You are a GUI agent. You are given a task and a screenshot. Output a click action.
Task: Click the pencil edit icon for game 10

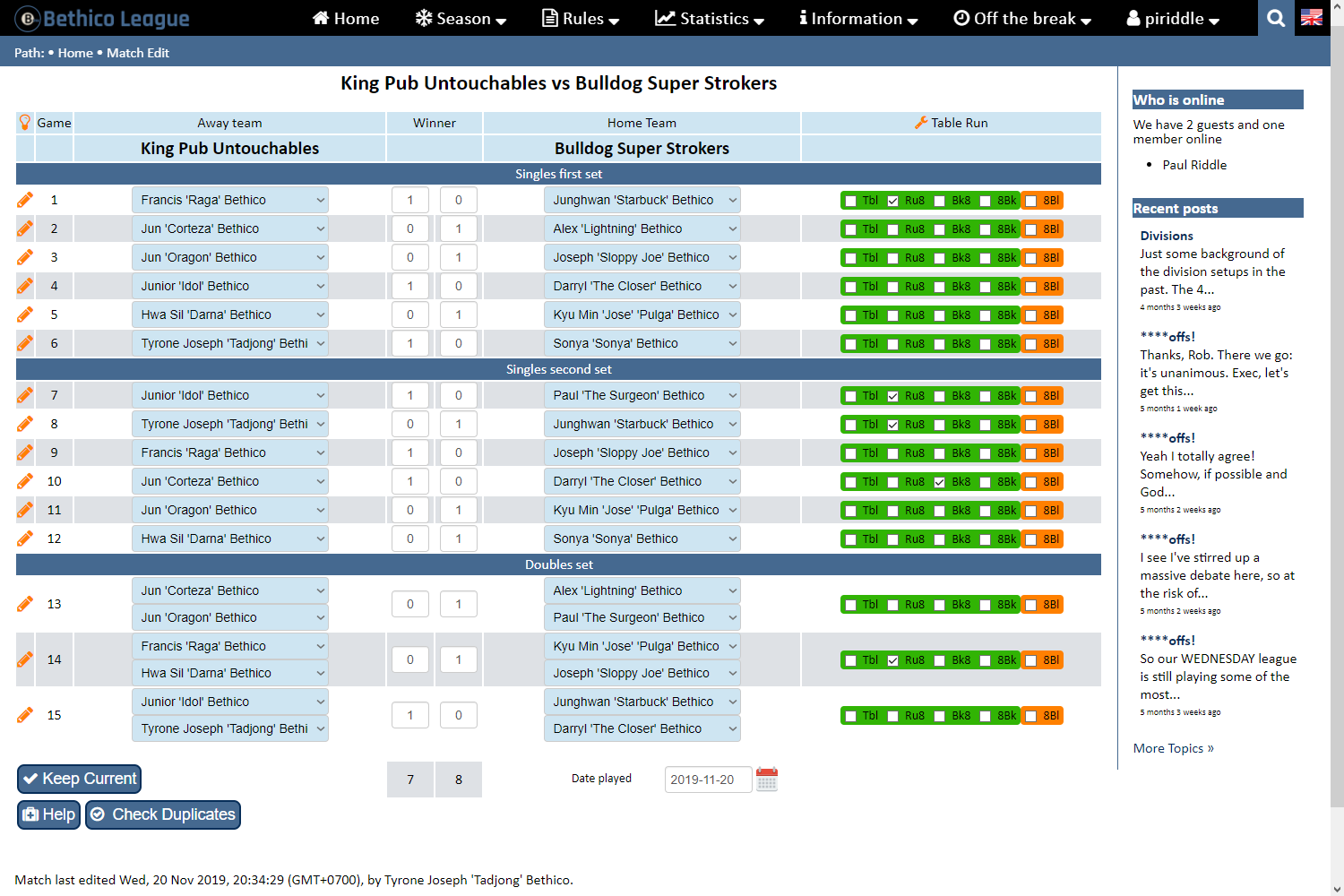coord(25,481)
